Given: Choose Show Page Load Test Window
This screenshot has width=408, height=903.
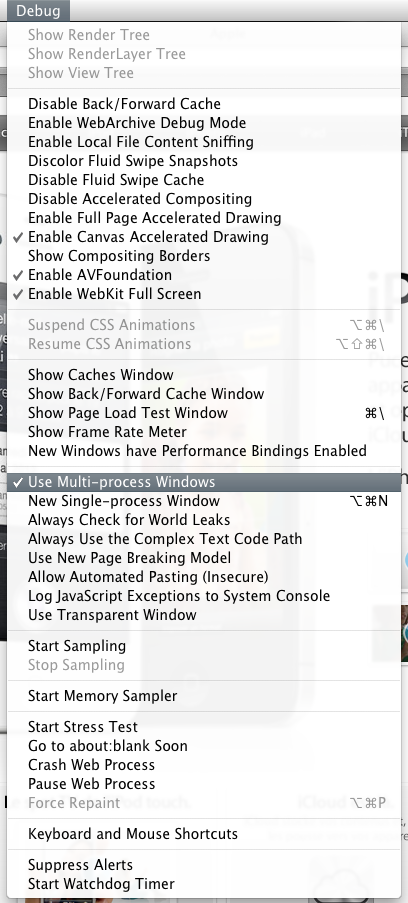Looking at the screenshot, I should coord(204,413).
